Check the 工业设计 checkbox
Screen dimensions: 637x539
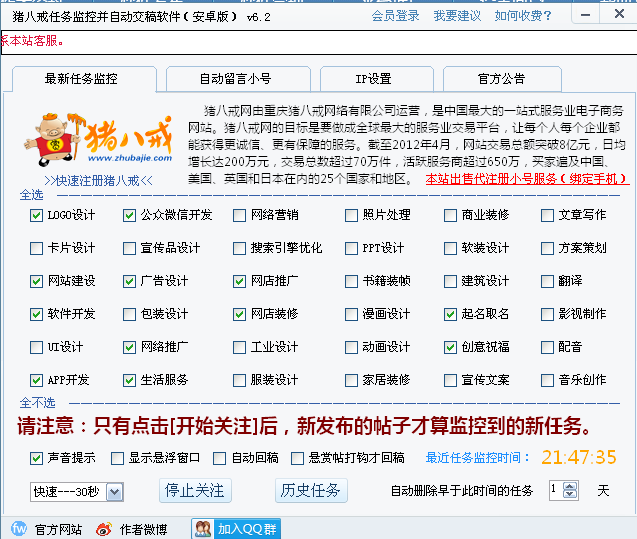pos(239,347)
